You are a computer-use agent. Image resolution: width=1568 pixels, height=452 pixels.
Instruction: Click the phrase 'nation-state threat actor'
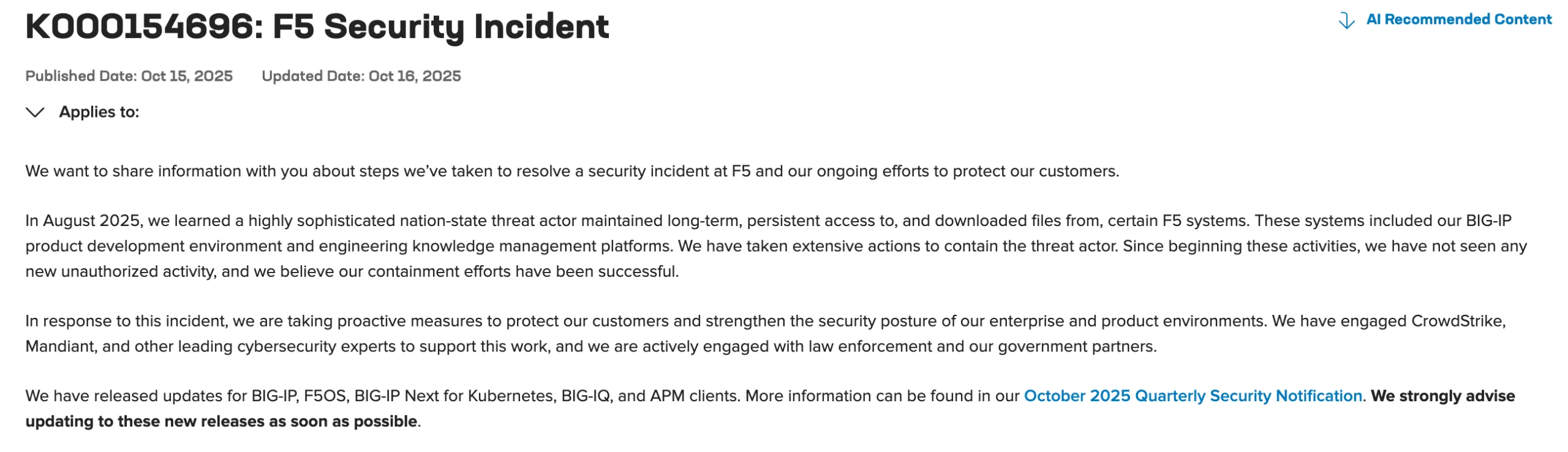click(x=484, y=221)
